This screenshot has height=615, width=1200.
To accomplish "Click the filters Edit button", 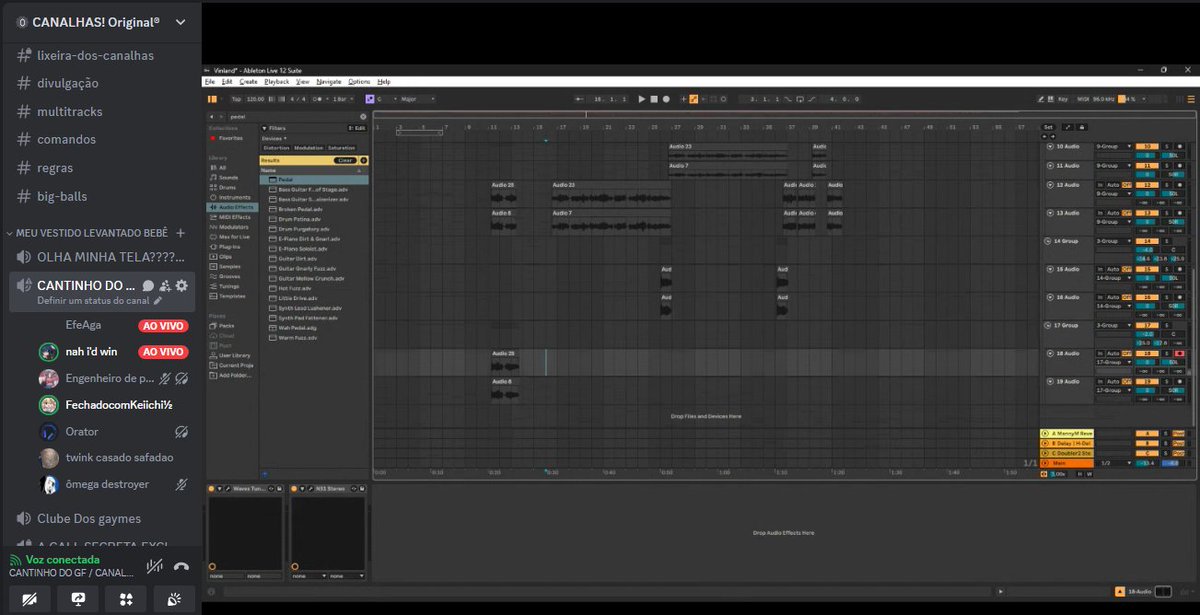I will coord(357,128).
